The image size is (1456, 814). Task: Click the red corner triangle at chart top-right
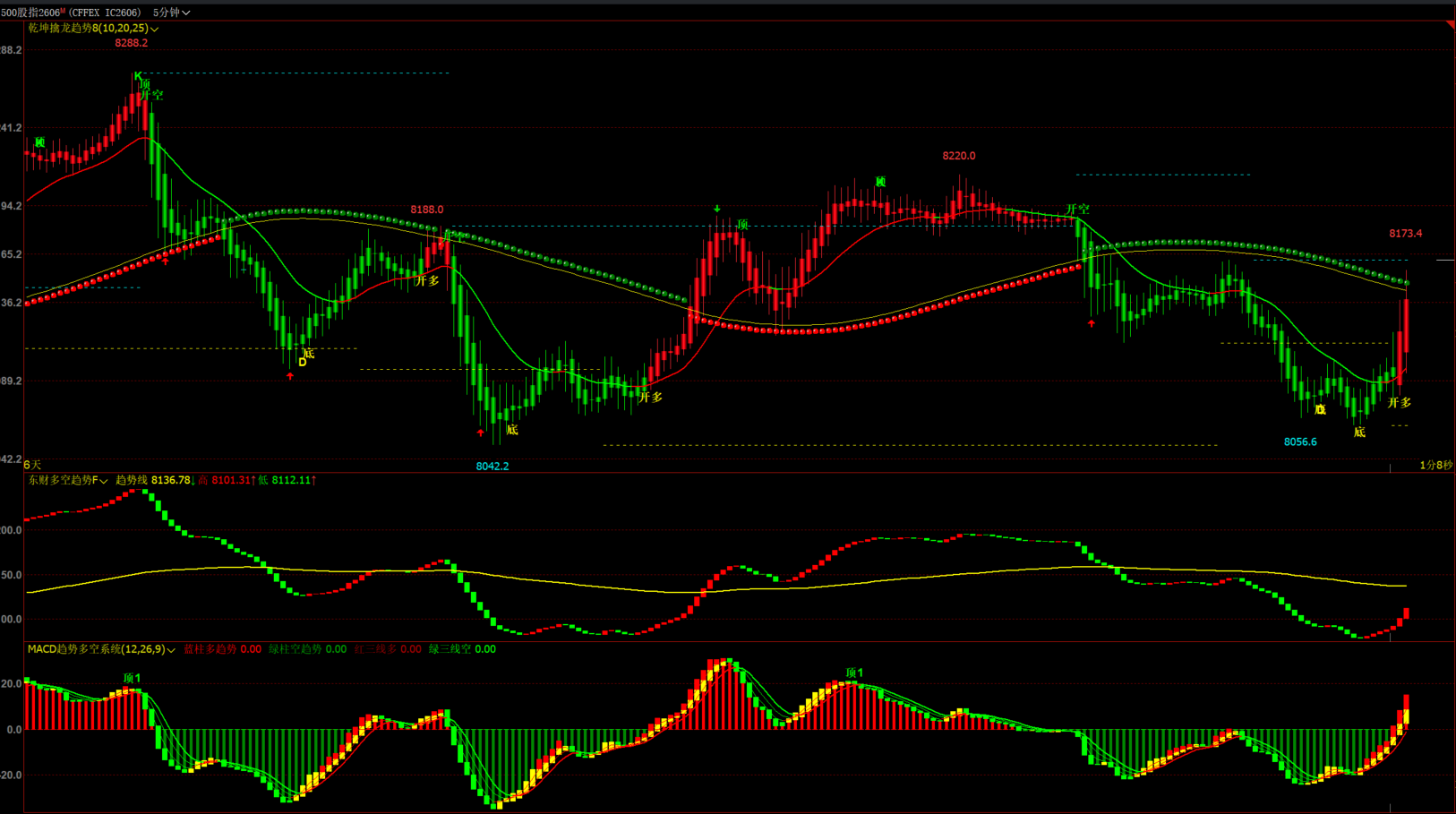tap(1450, 25)
